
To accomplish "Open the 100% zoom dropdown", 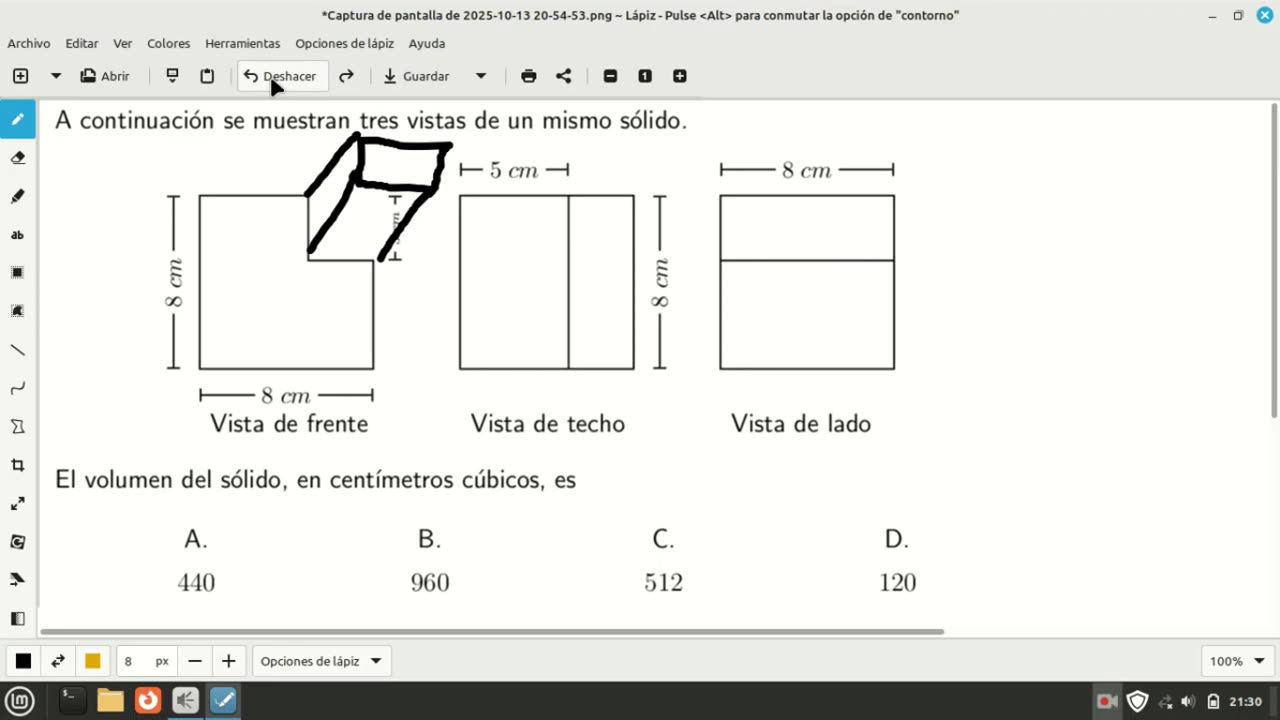I will [x=1237, y=661].
